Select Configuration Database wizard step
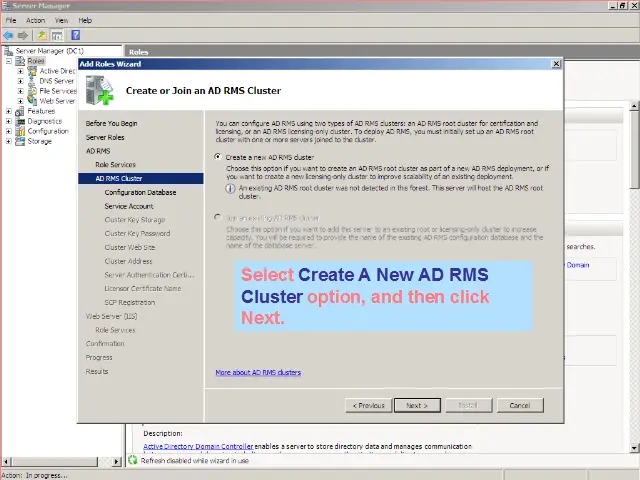640x480 pixels. (x=140, y=192)
